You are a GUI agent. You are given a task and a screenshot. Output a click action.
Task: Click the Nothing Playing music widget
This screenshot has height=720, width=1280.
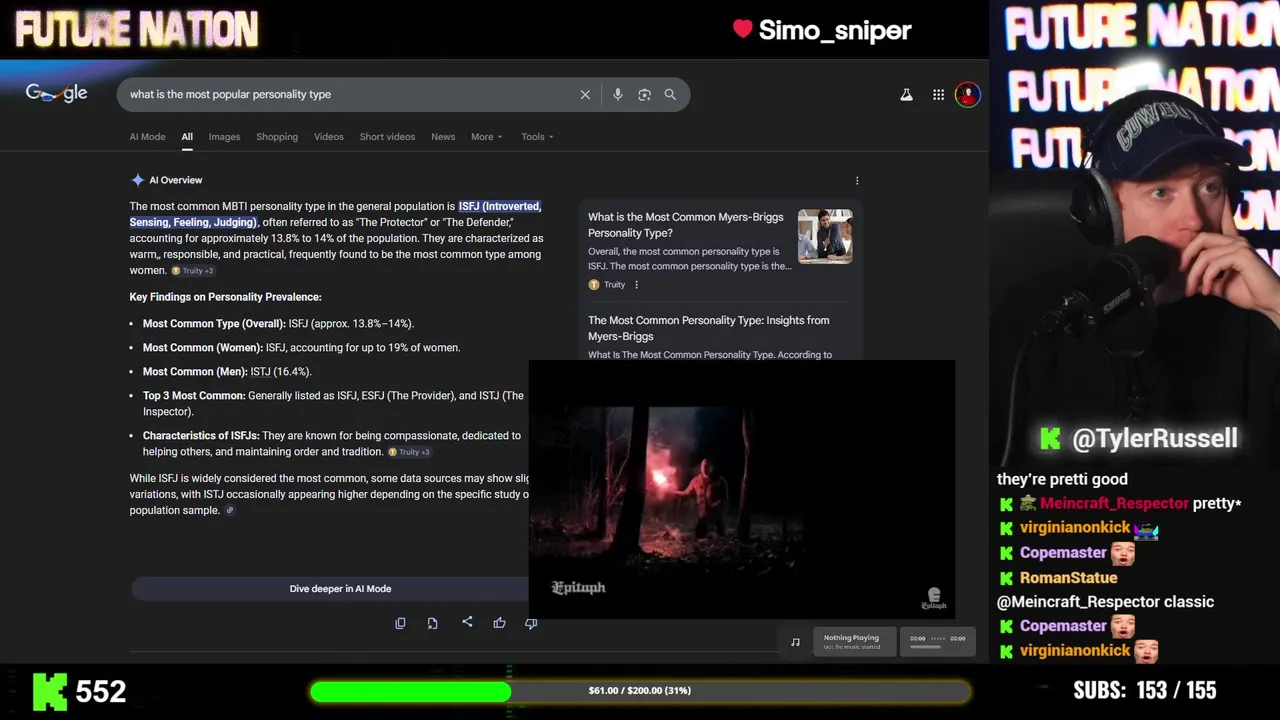click(855, 642)
